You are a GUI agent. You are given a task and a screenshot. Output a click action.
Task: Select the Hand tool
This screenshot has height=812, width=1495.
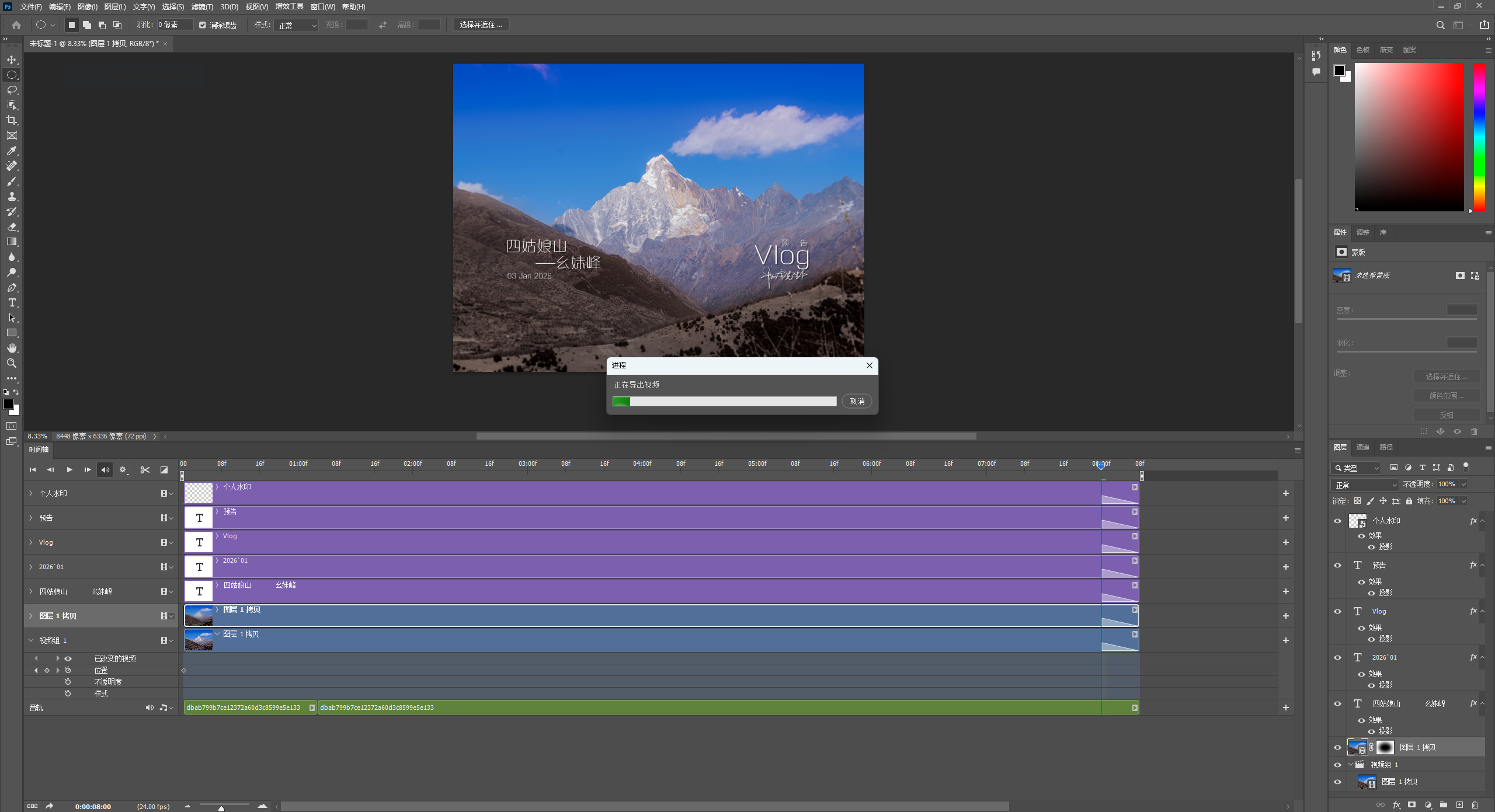pyautogui.click(x=12, y=348)
